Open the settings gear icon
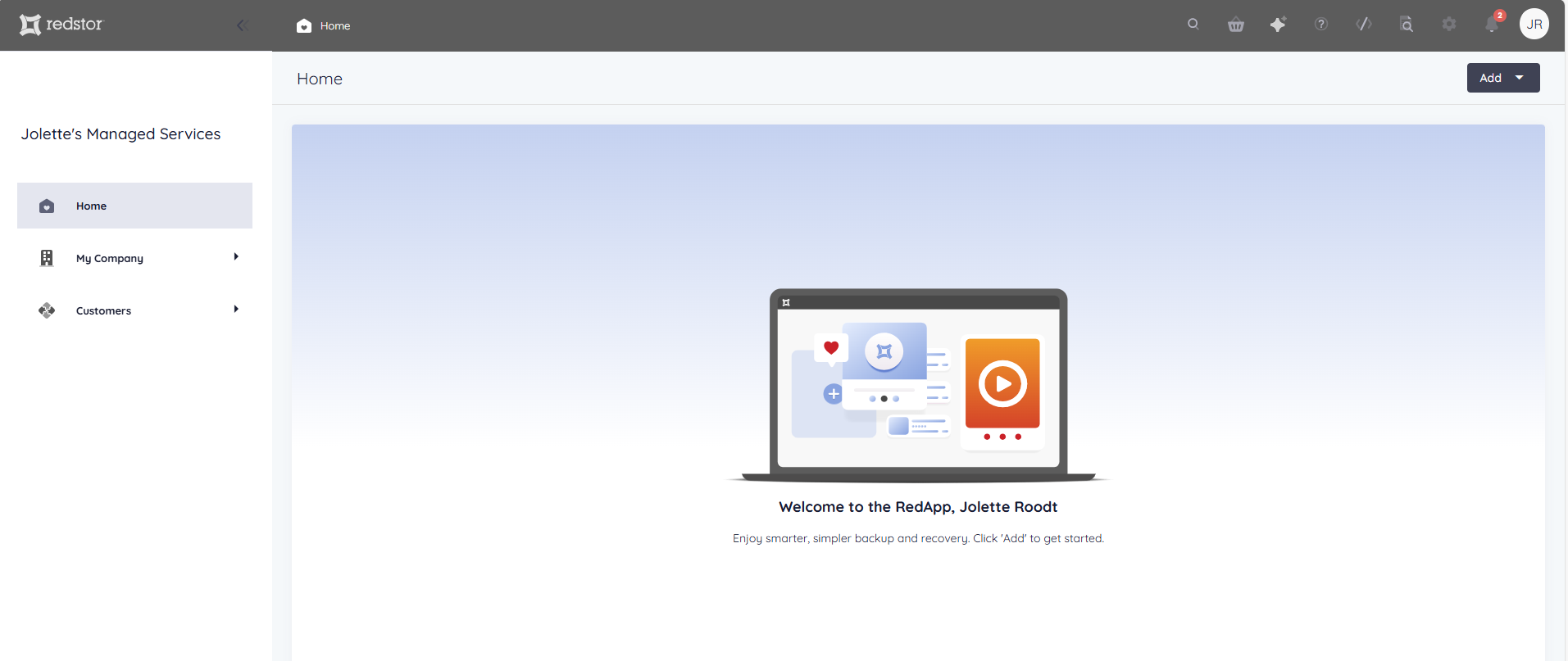1568x661 pixels. pos(1449,25)
